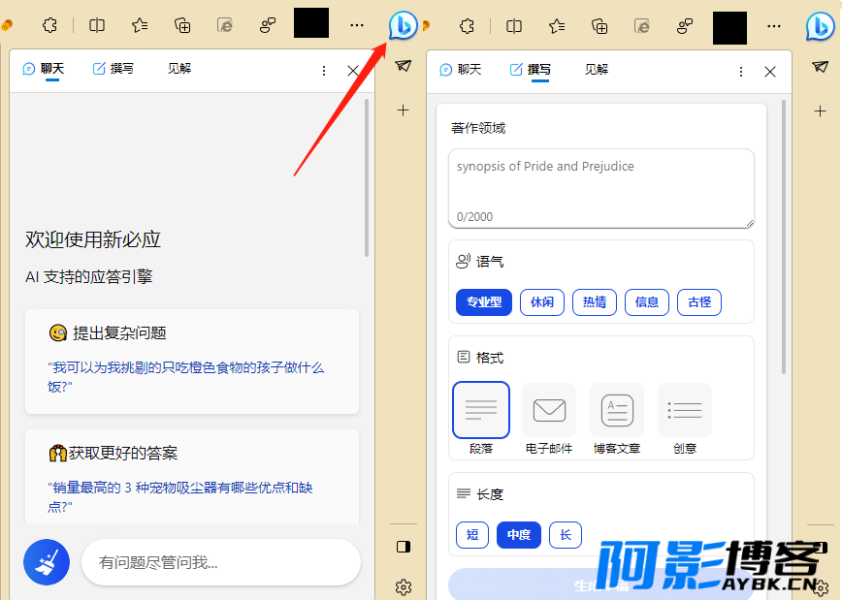Select the paragraph format icon
This screenshot has height=600, width=842.
[x=481, y=410]
